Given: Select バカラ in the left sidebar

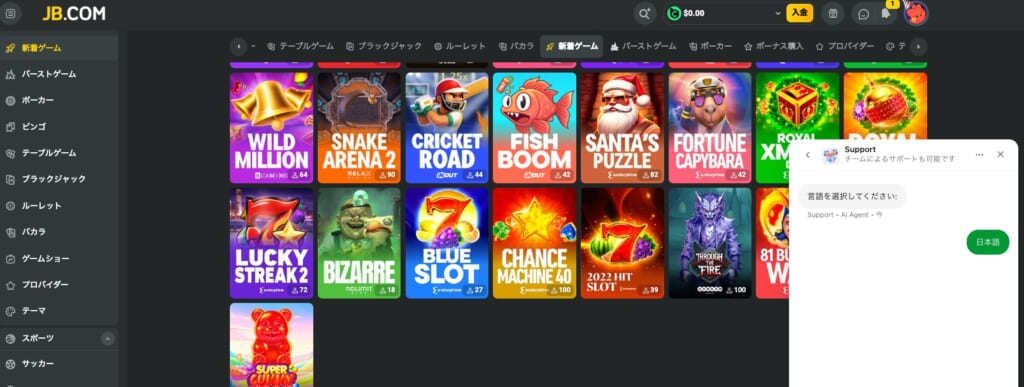Looking at the screenshot, I should pyautogui.click(x=59, y=232).
